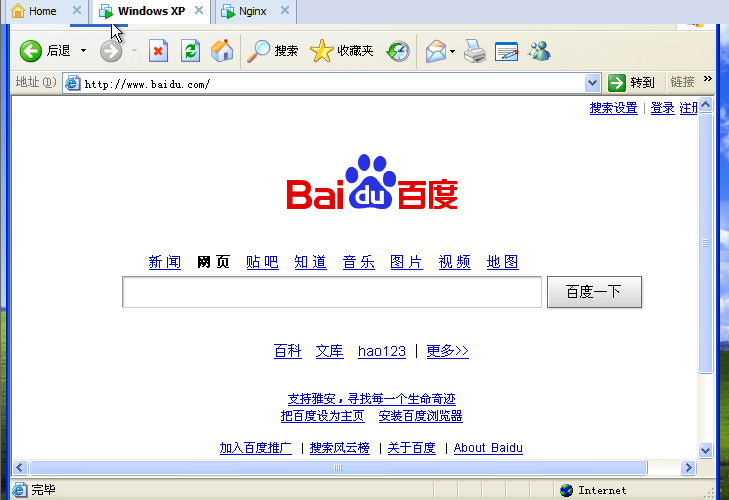Click the vertical scrollbar thumb
The image size is (729, 500).
(x=705, y=243)
